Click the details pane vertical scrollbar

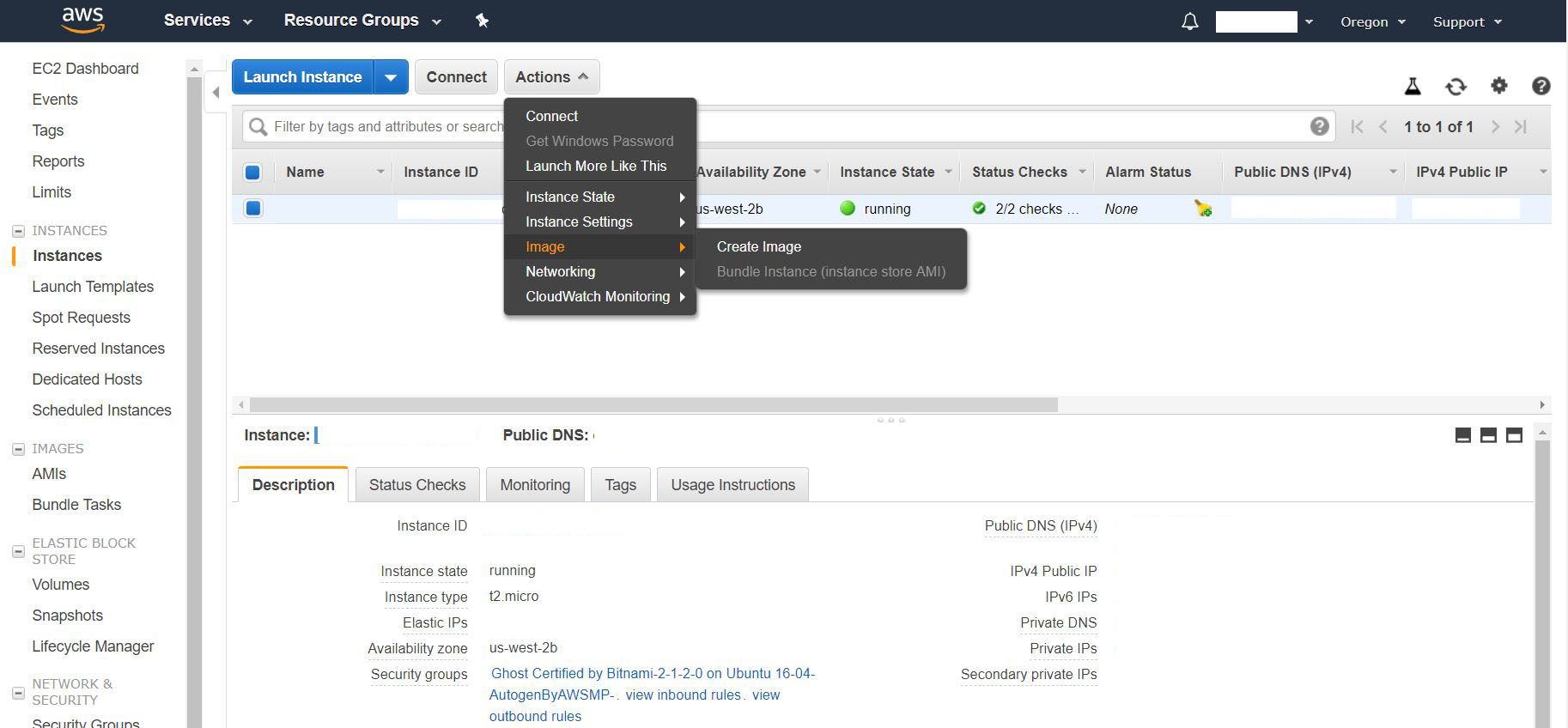1542,584
